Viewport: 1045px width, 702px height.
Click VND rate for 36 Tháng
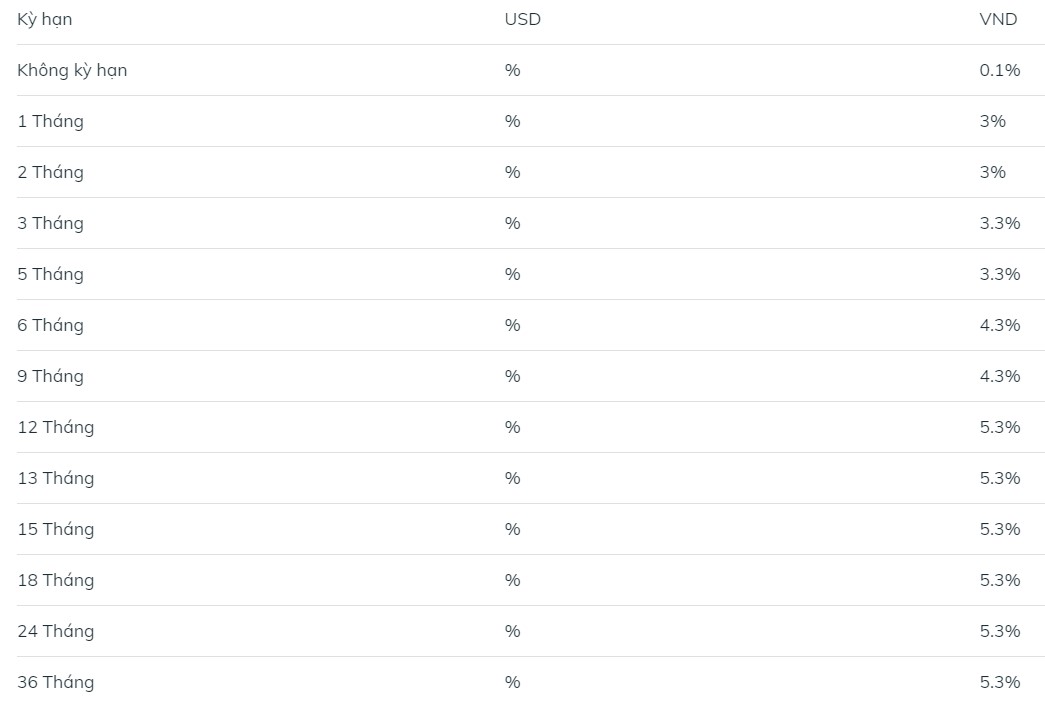[1000, 682]
